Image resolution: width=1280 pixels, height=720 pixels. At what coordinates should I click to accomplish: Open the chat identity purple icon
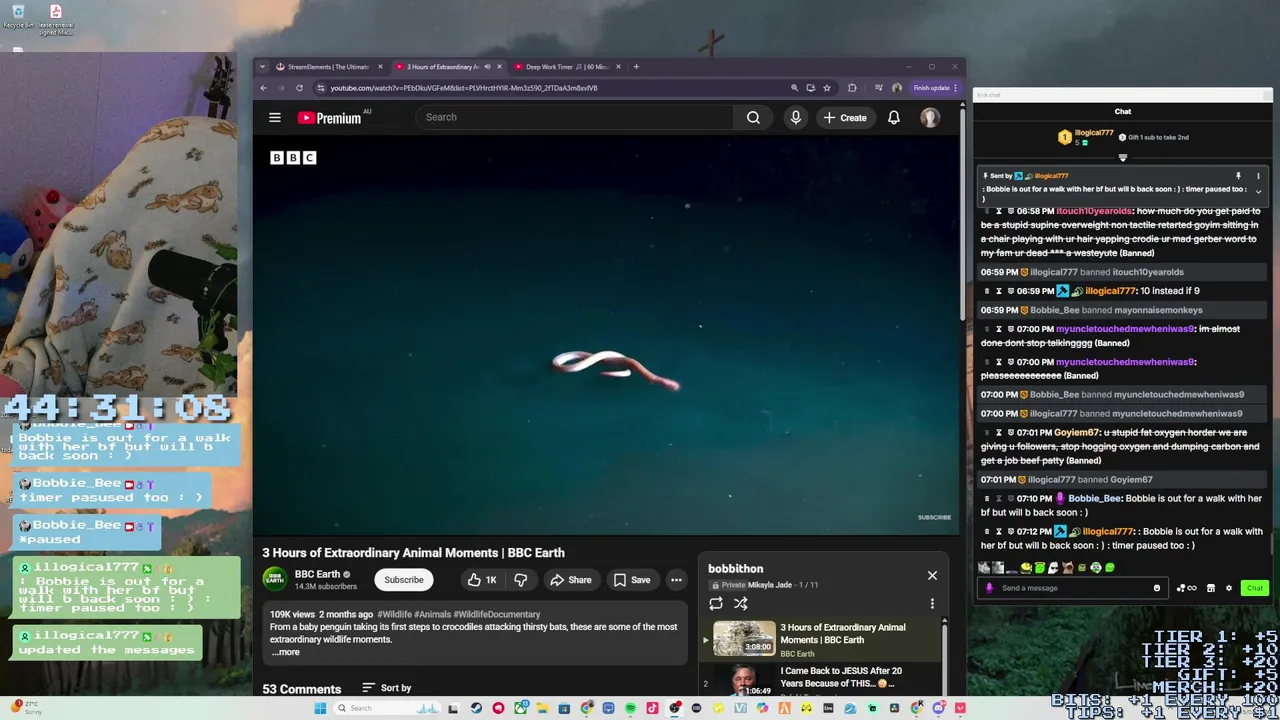click(x=990, y=588)
